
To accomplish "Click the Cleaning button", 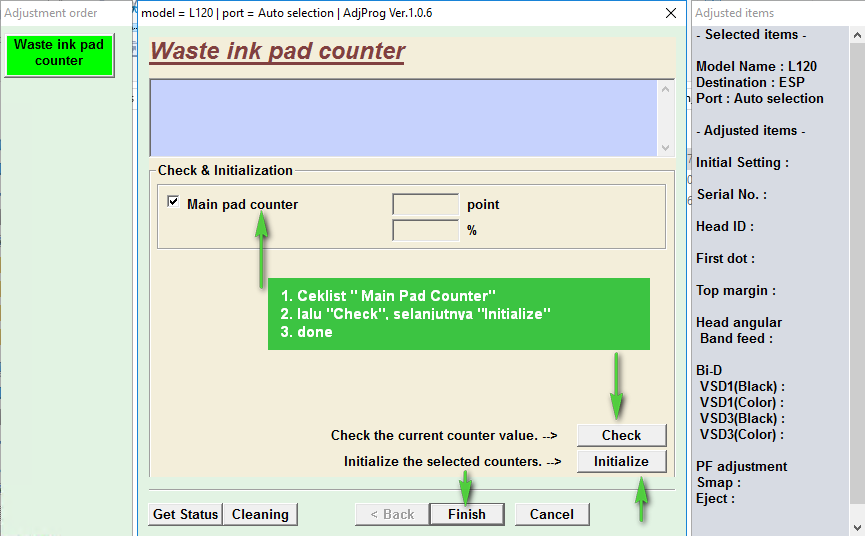I will click(260, 514).
